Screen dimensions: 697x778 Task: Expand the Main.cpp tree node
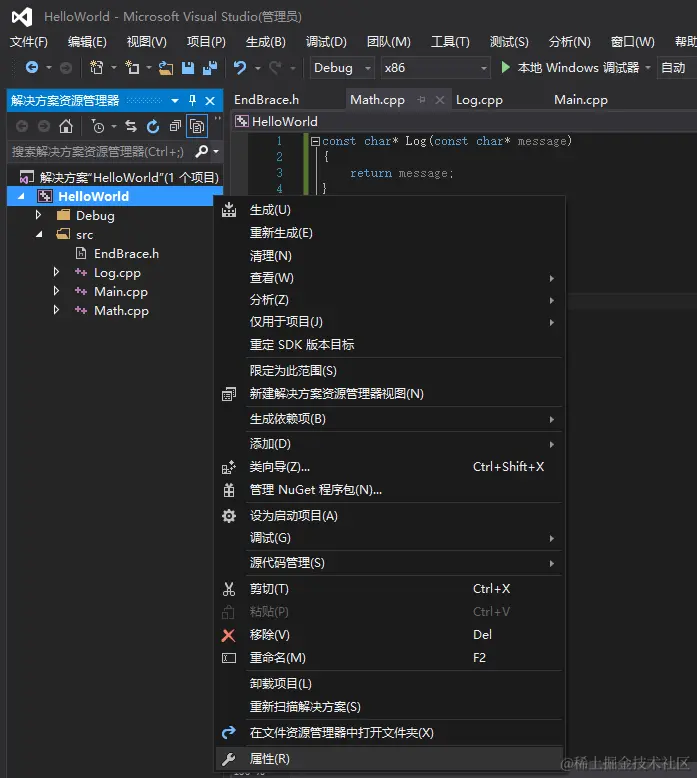56,291
